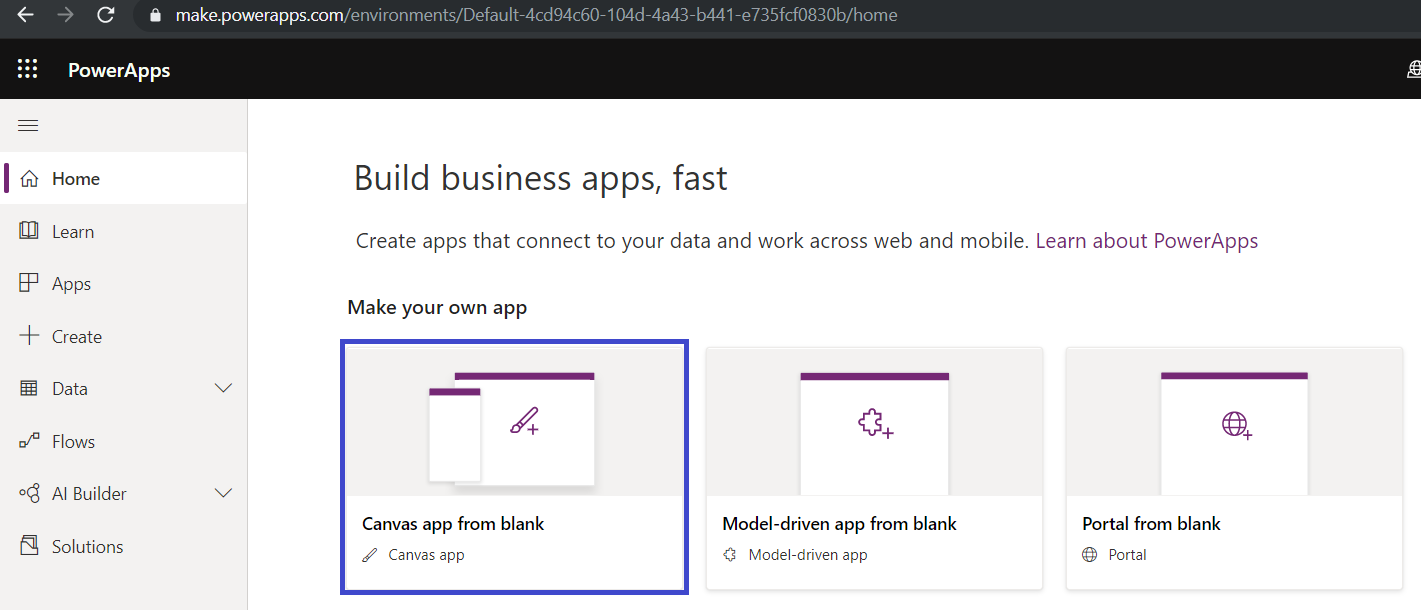Click small puzzle icon beside Model-driven app
The width and height of the screenshot is (1421, 610).
(x=730, y=555)
